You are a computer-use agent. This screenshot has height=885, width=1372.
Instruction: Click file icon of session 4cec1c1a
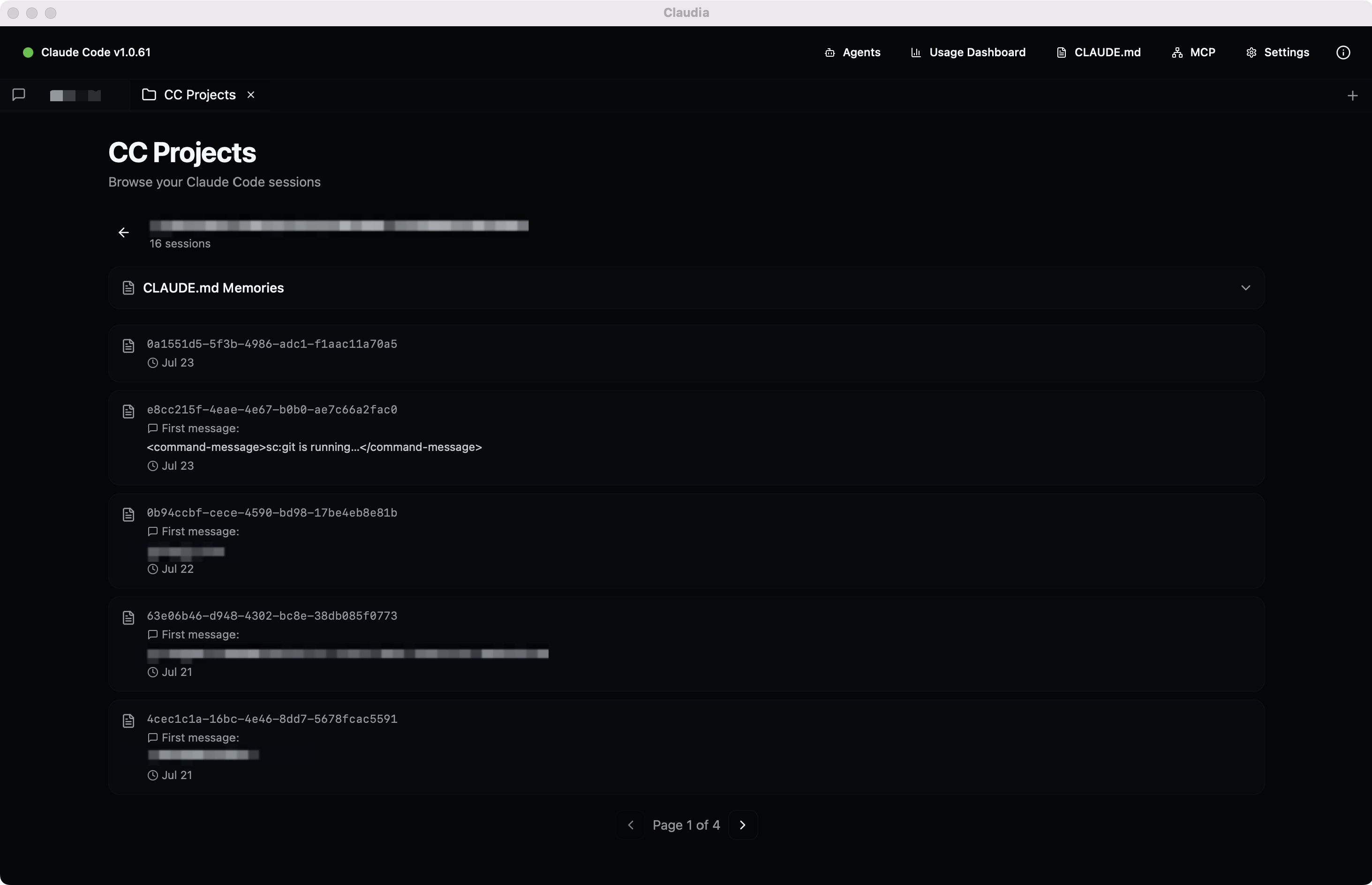coord(128,720)
